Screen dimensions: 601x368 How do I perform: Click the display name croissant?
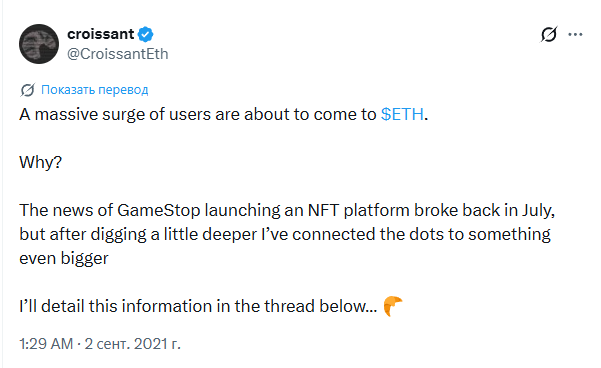[101, 34]
